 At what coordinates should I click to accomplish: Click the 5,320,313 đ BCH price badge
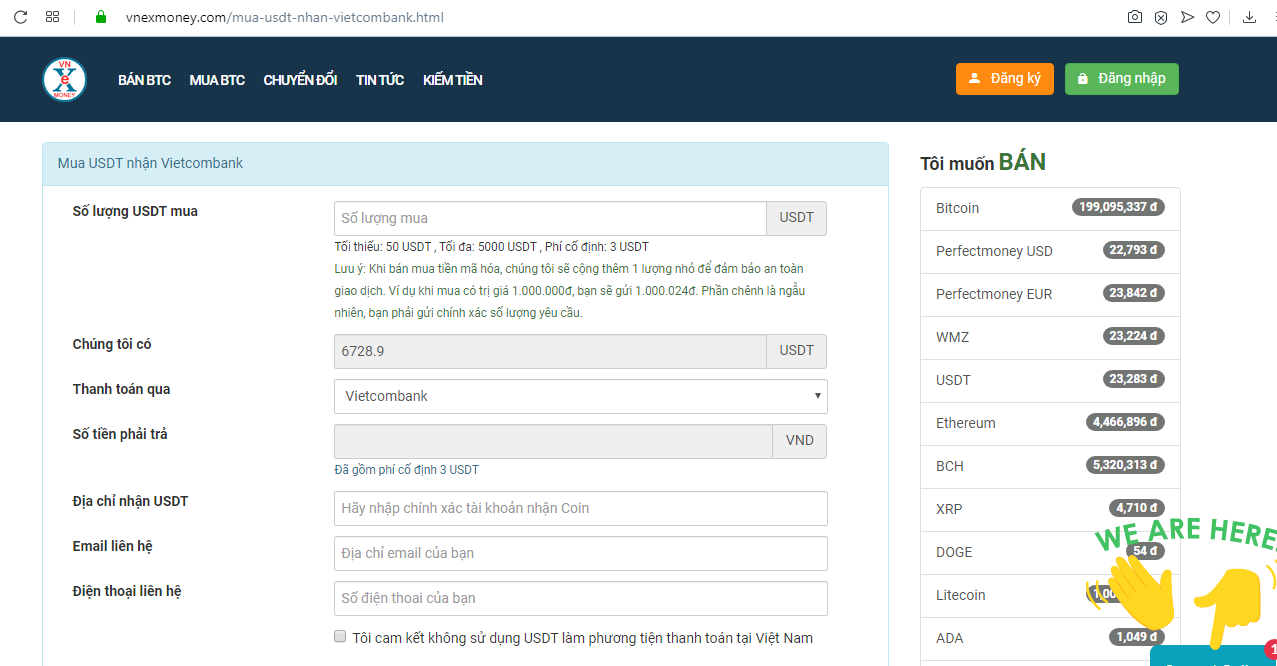click(x=1126, y=465)
